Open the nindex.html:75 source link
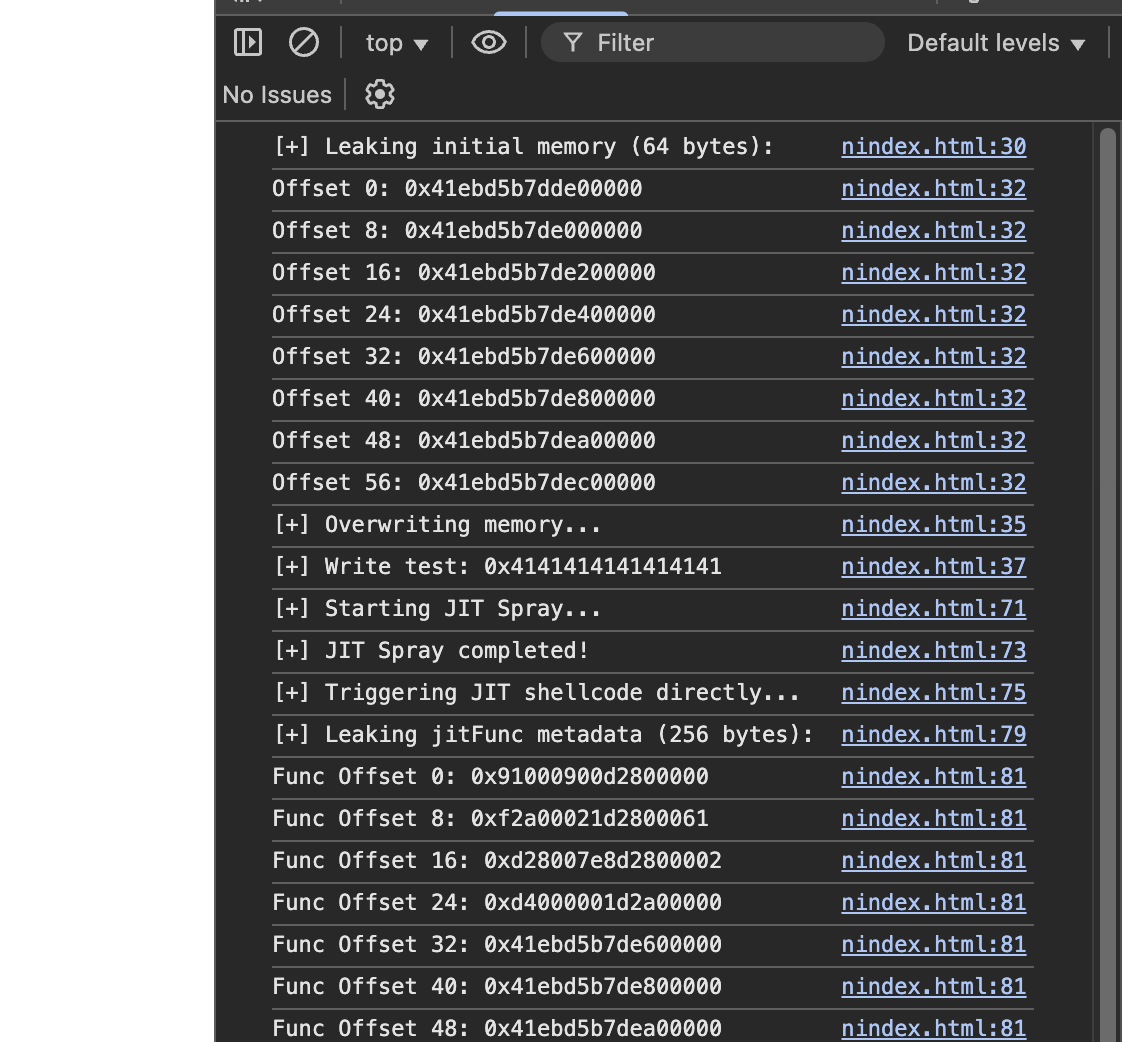Viewport: 1122px width, 1042px height. pos(933,693)
